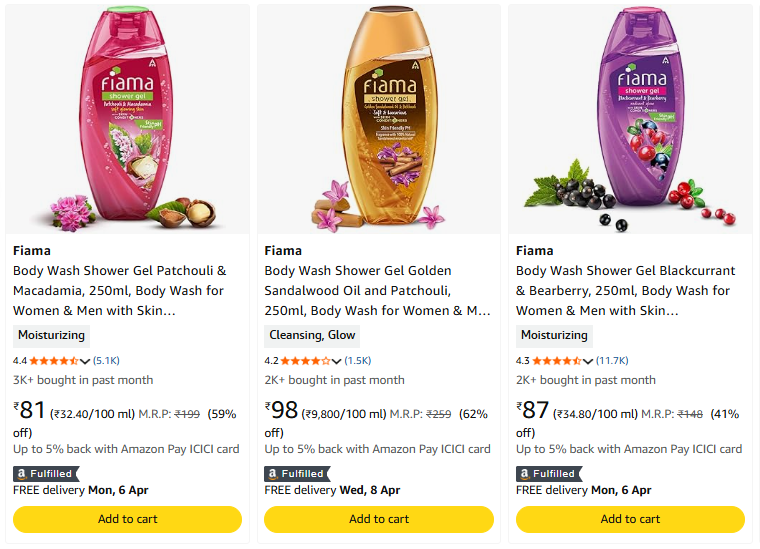
Task: Click the golden Fiama bottle image
Action: pos(379,115)
